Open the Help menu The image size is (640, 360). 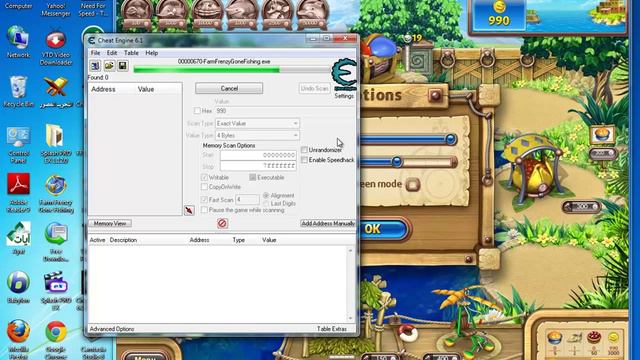click(x=151, y=53)
